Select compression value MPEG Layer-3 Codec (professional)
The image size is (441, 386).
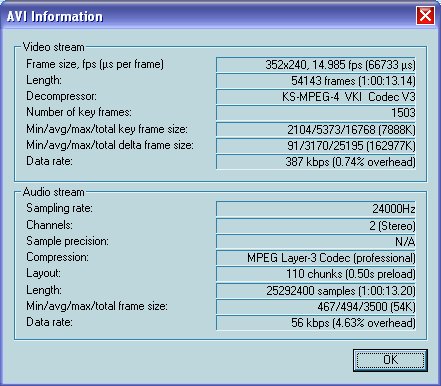[x=316, y=258]
